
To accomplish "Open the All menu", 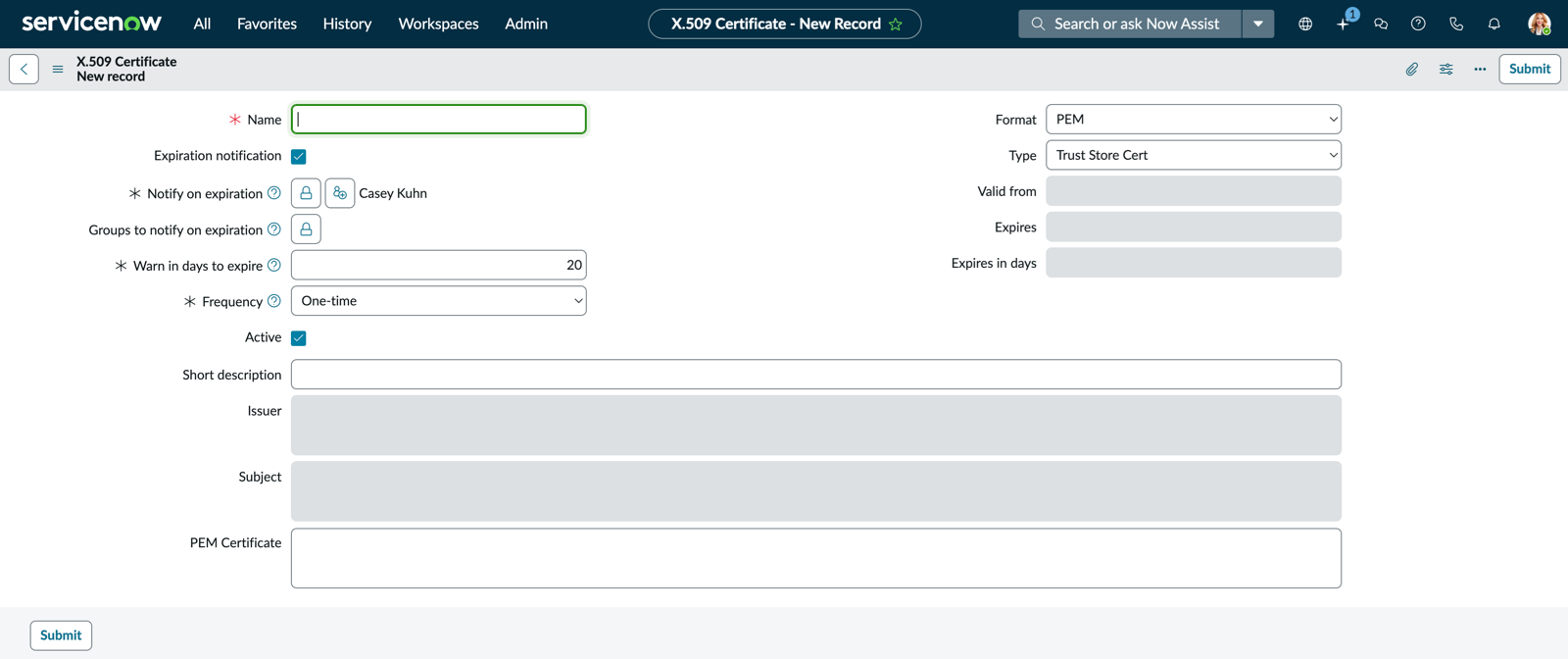I will (202, 24).
